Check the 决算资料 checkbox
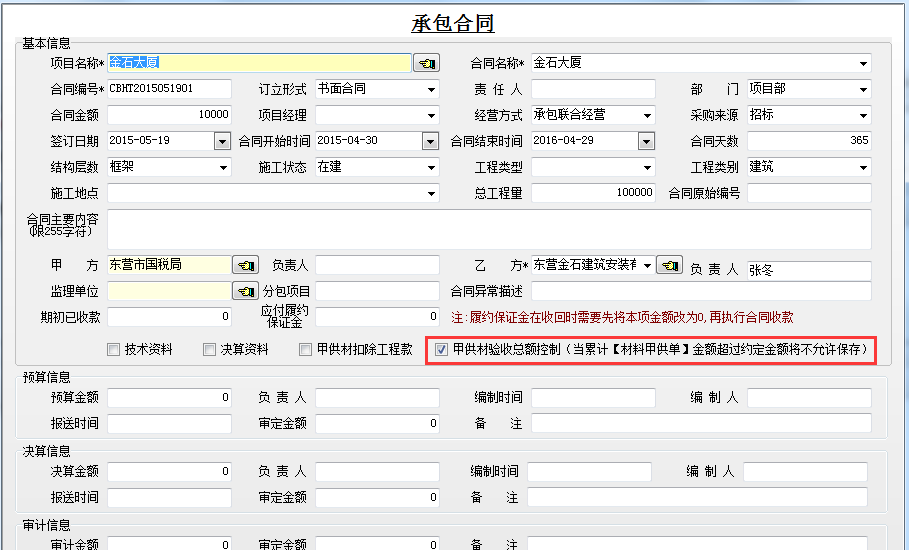This screenshot has width=909, height=550. click(210, 350)
